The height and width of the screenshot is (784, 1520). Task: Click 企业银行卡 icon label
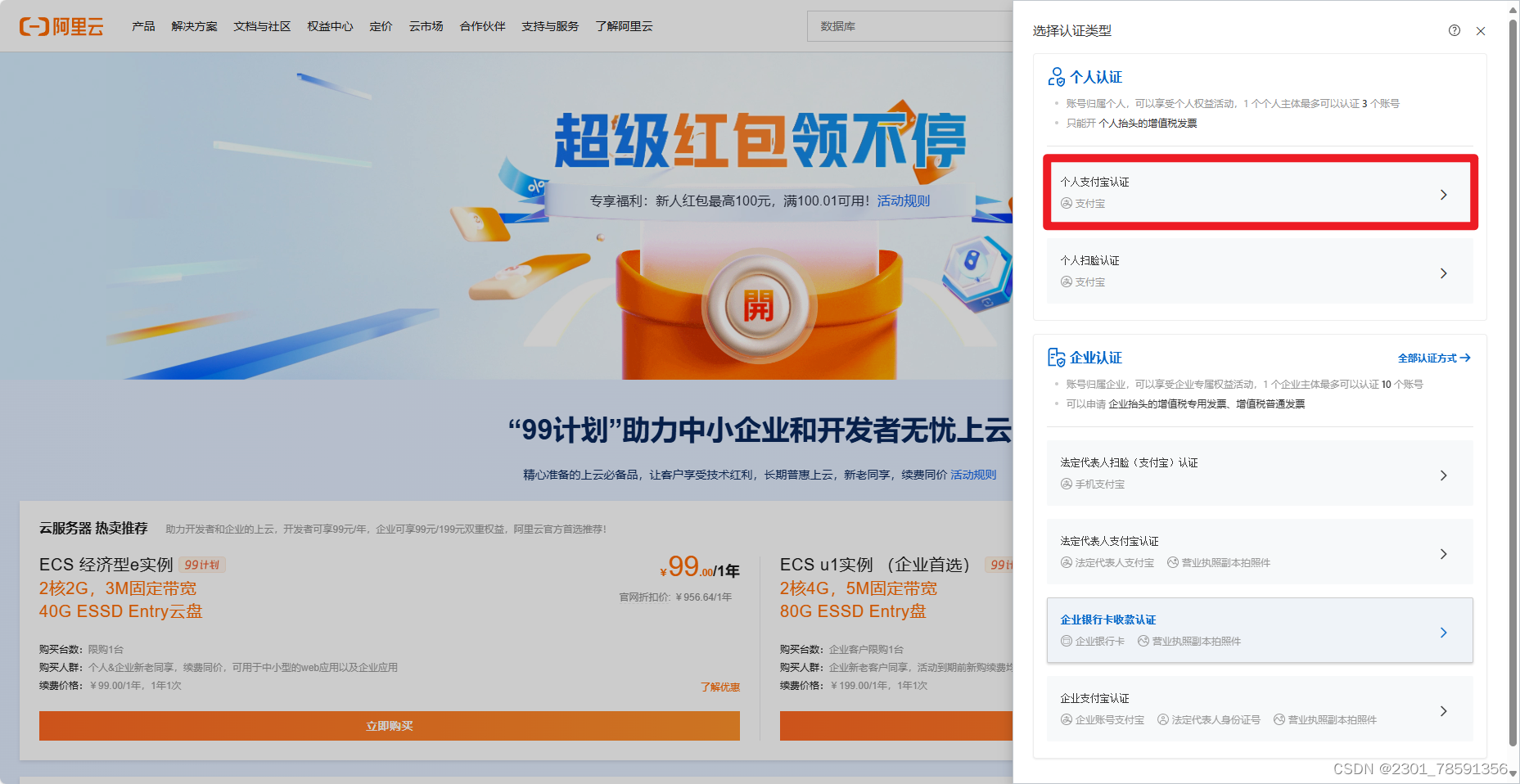(x=1093, y=641)
